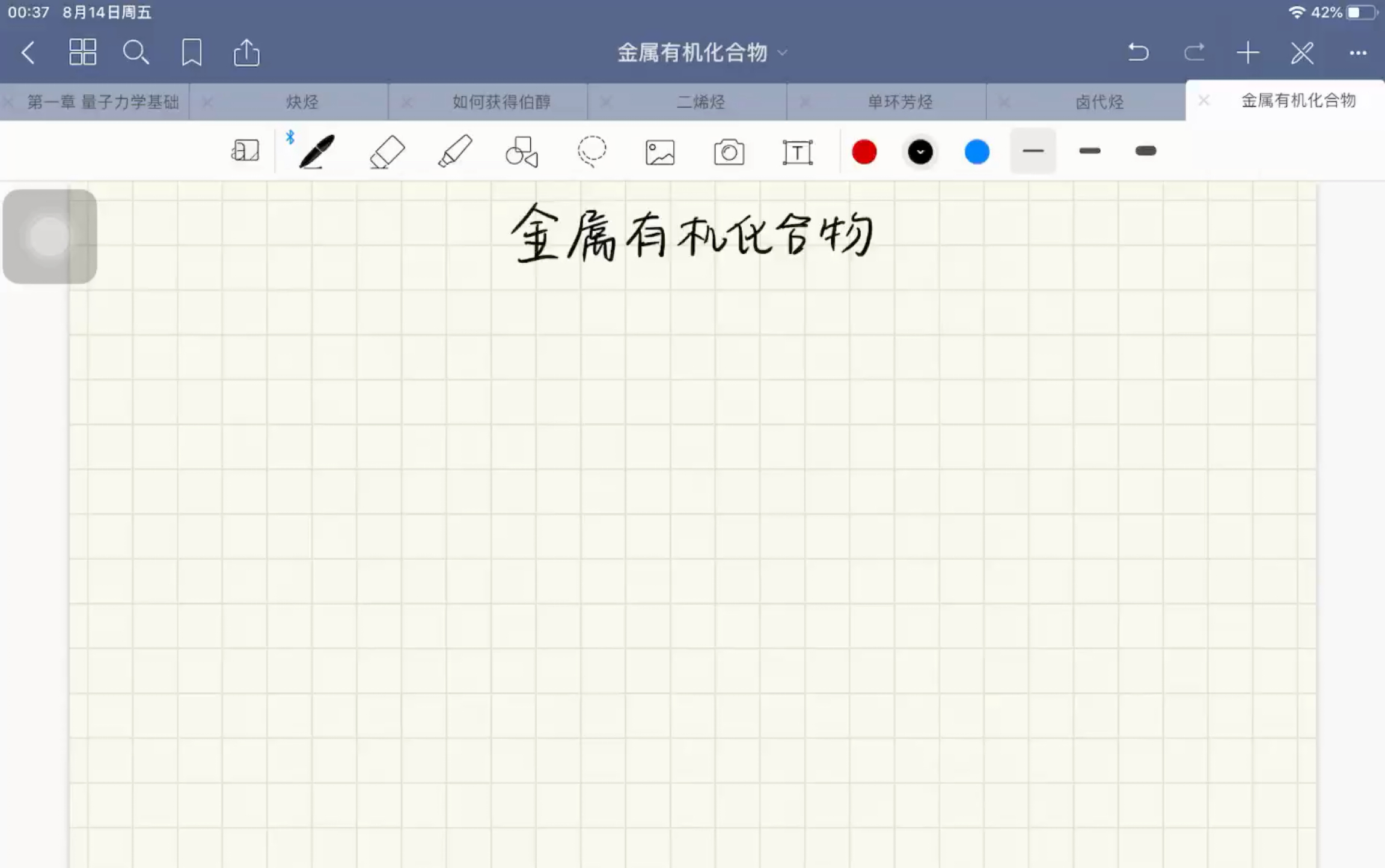Viewport: 1385px width, 868px height.
Task: Select thin stroke width option
Action: pyautogui.click(x=1033, y=151)
